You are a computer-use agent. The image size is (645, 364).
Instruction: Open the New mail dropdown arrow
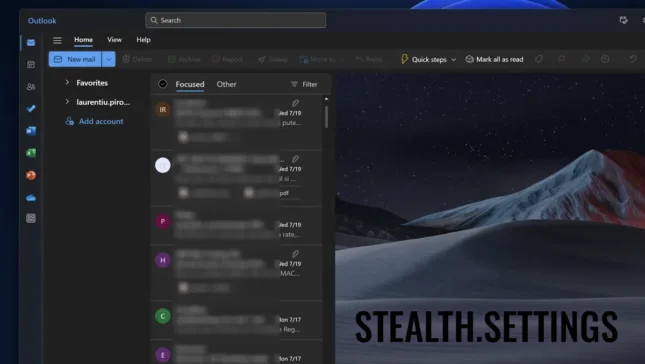tap(109, 59)
